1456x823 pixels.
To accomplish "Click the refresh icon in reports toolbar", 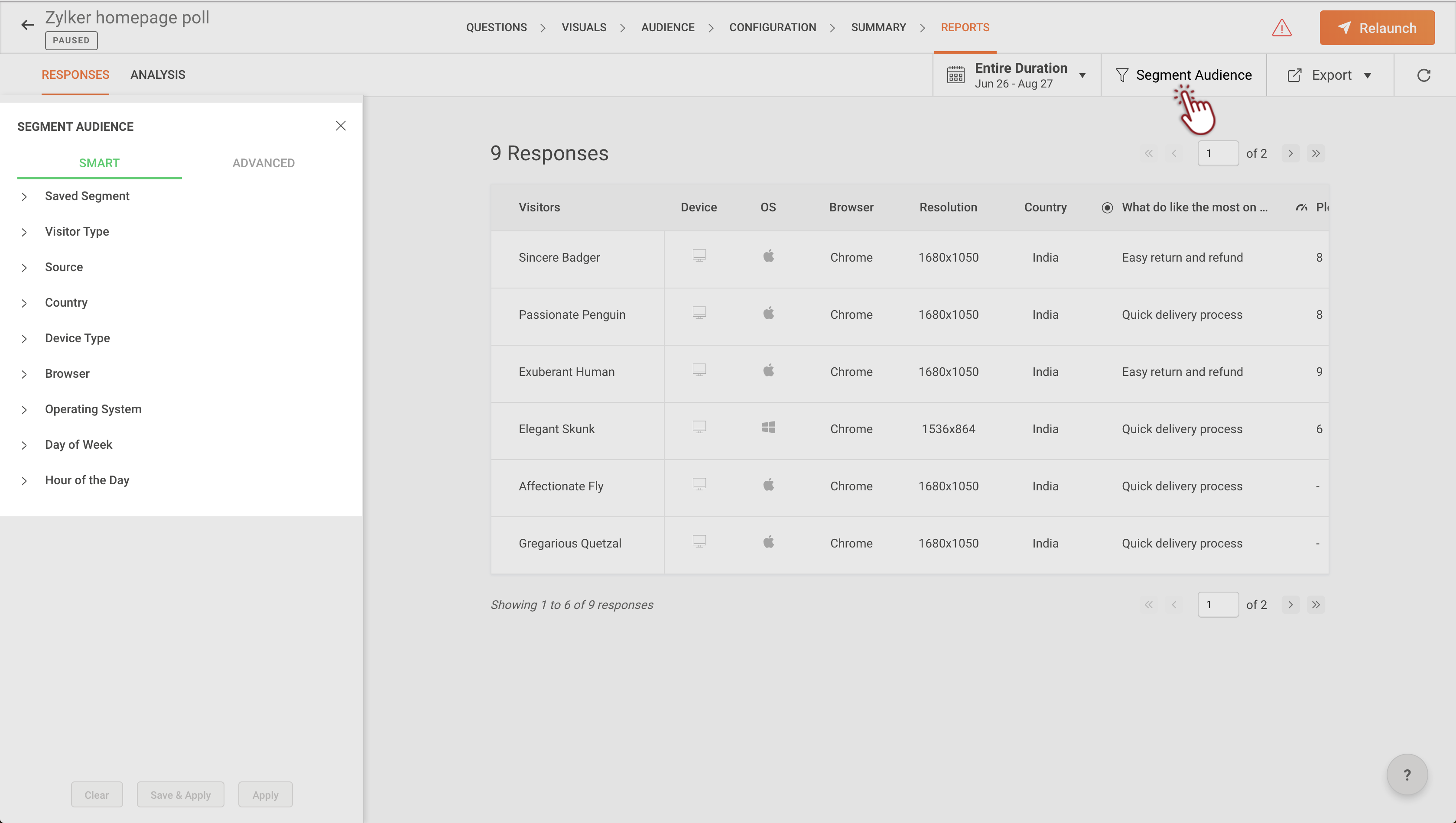I will pos(1423,75).
